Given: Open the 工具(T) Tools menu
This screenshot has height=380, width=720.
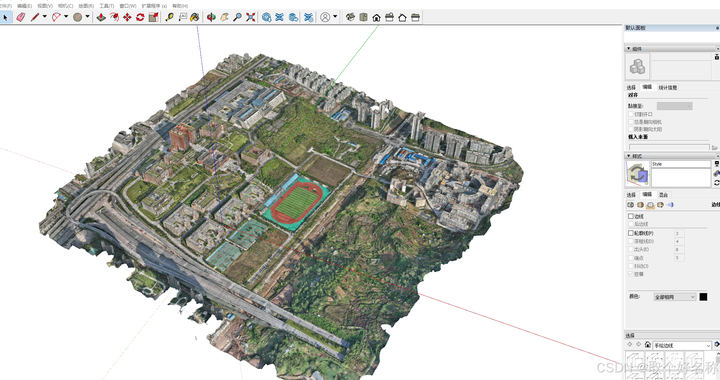Looking at the screenshot, I should click(107, 6).
